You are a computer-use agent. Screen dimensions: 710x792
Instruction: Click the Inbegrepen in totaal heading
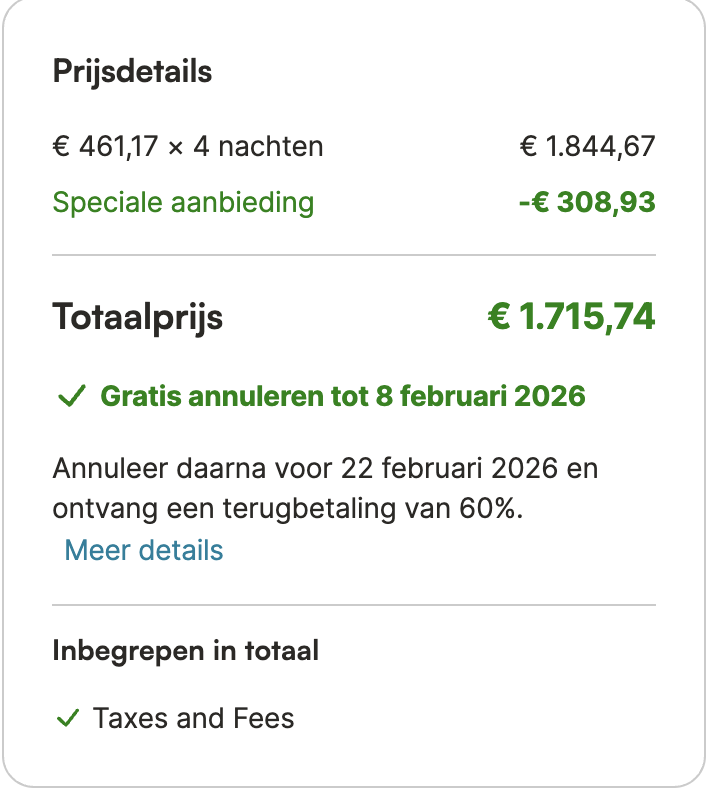[185, 652]
